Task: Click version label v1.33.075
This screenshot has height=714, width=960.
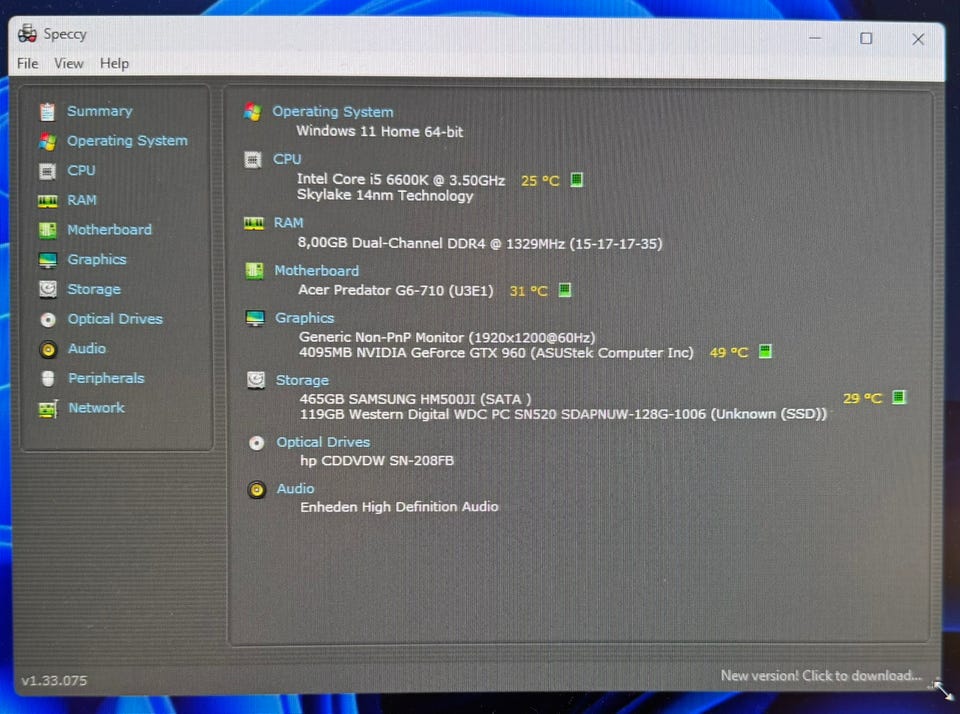Action: click(x=54, y=680)
